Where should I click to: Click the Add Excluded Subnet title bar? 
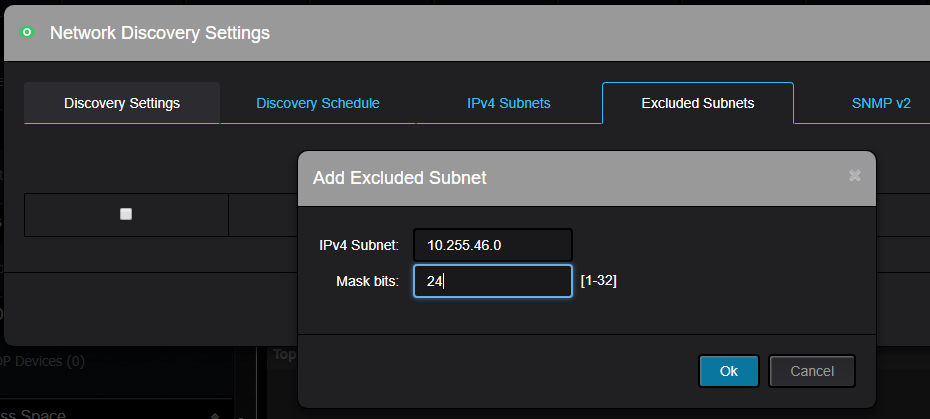(587, 178)
